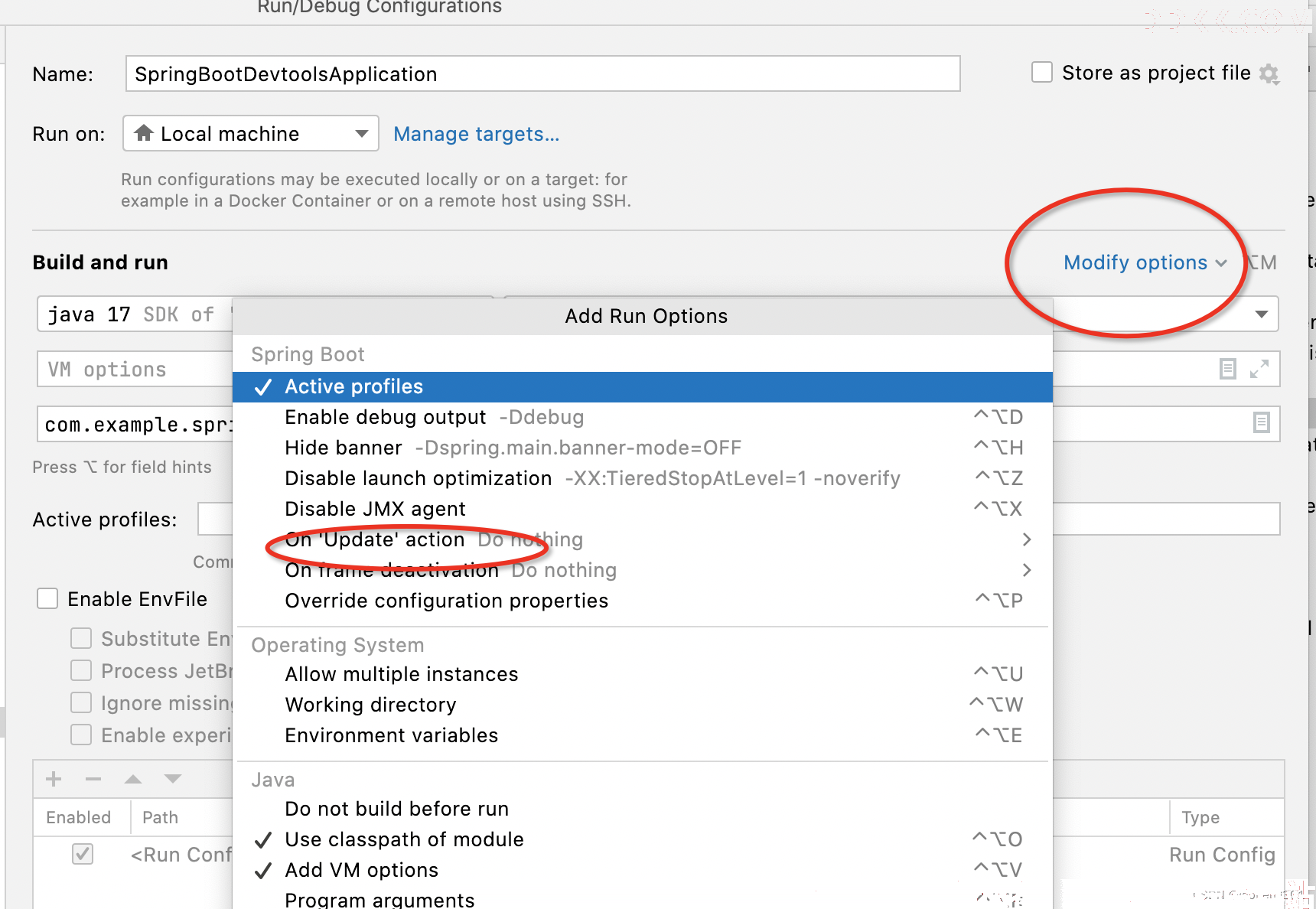Toggle Store as project file checkbox
1316x909 pixels.
click(1042, 73)
